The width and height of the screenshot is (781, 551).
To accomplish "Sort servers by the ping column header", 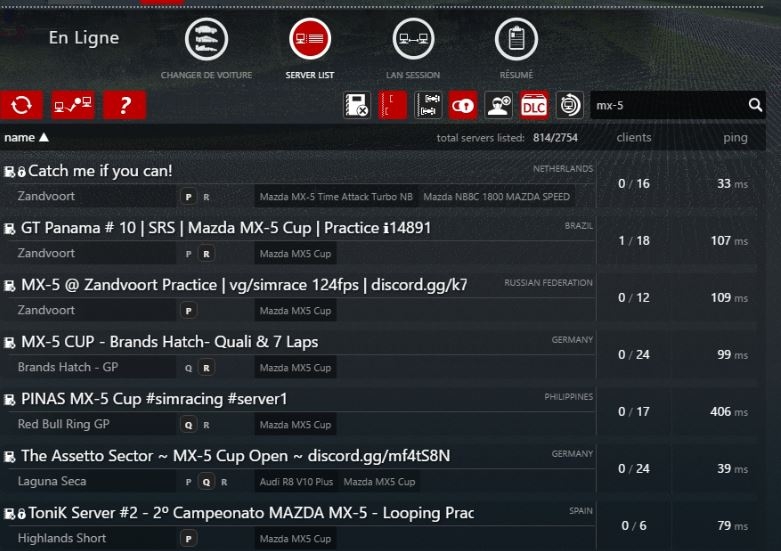I will click(x=735, y=138).
